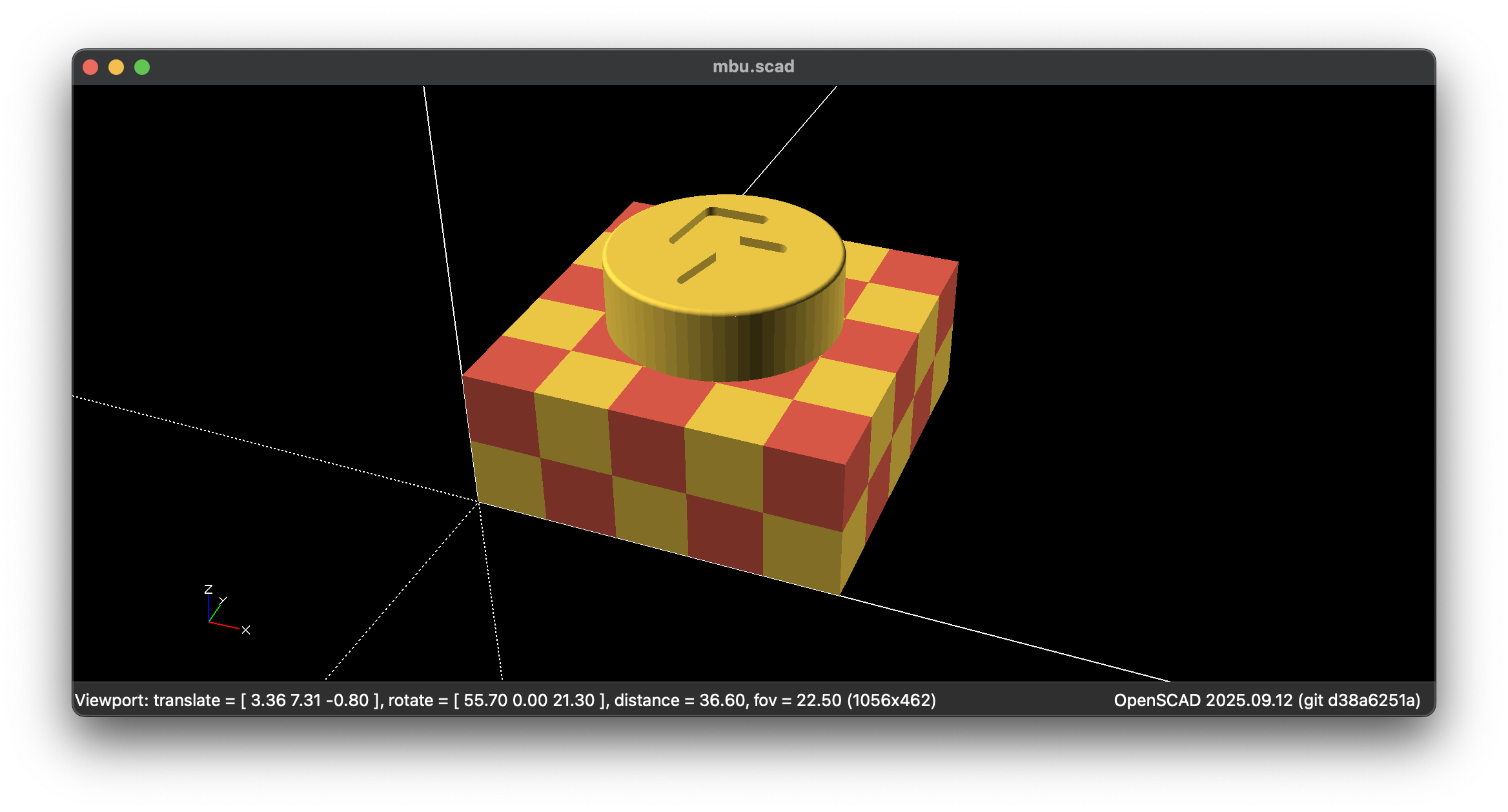This screenshot has width=1508, height=812.
Task: Click the distance value in status bar
Action: [722, 700]
